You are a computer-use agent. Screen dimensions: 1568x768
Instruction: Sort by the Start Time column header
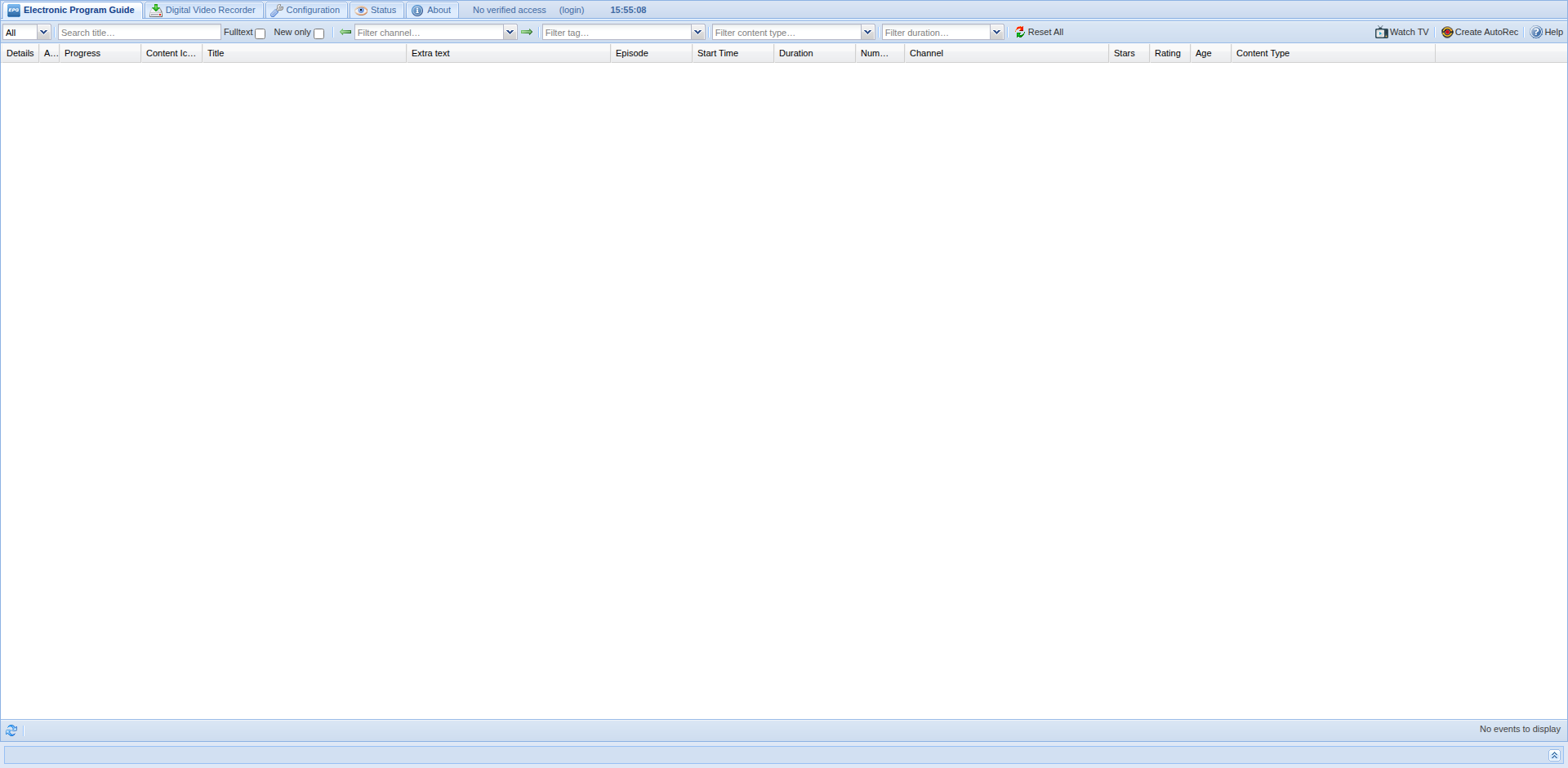[x=733, y=53]
